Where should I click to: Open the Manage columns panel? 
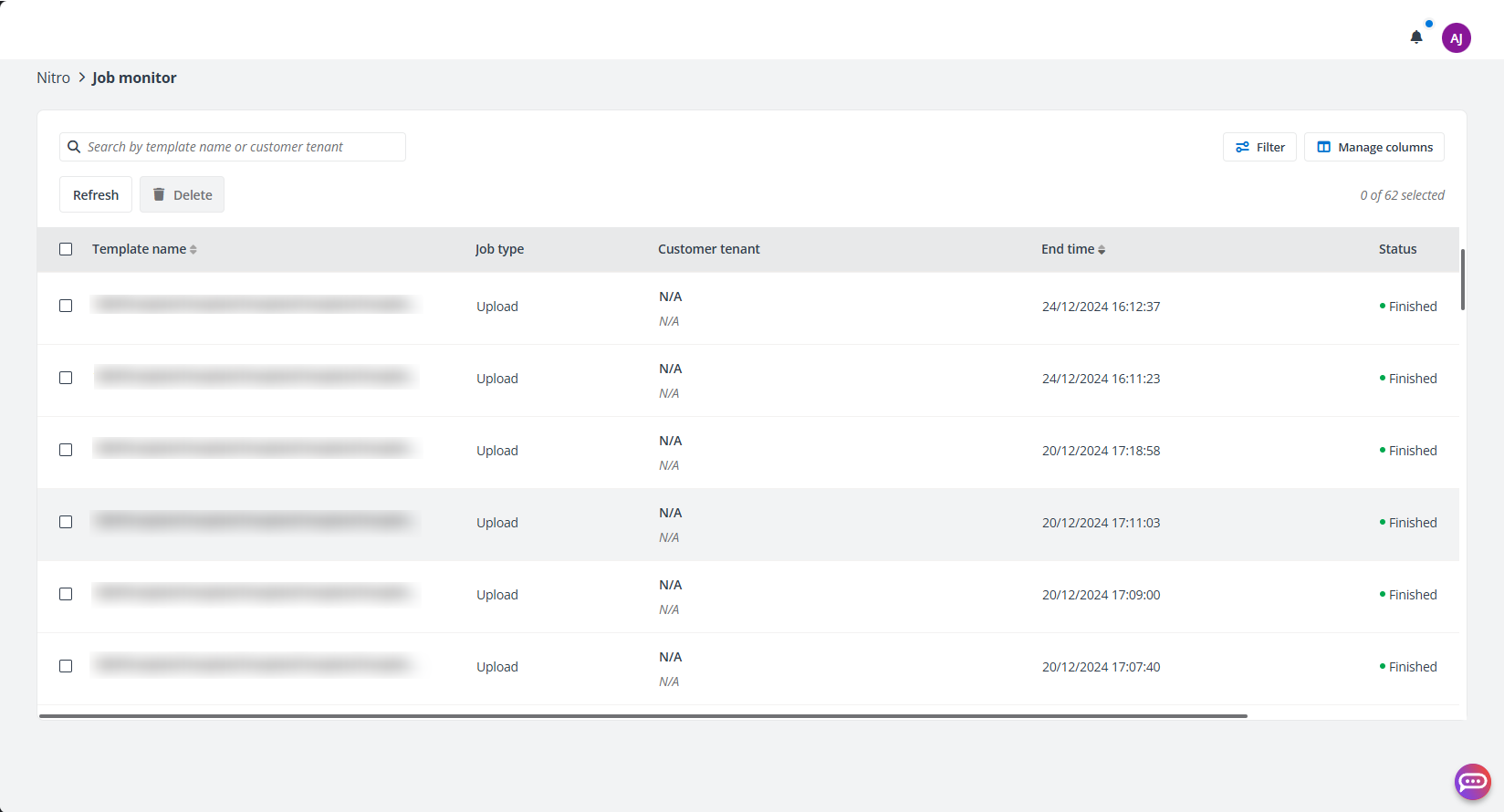click(1384, 147)
